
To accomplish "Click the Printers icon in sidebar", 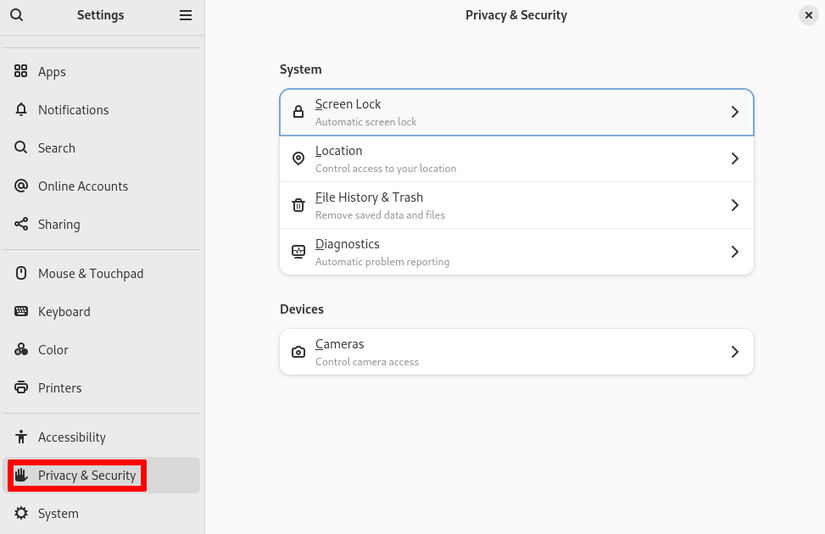I will (x=21, y=388).
